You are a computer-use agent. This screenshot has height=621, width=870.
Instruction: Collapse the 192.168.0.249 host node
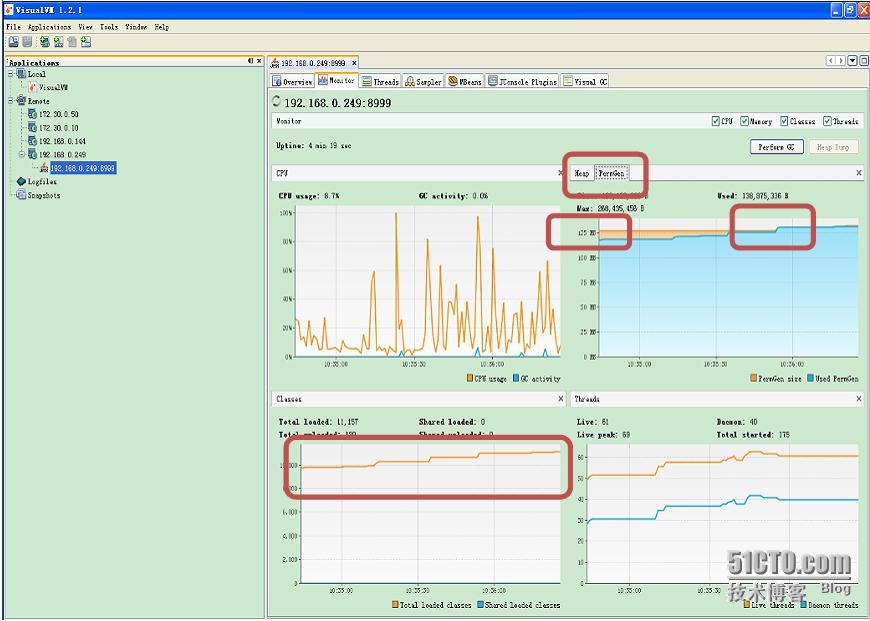(x=22, y=154)
